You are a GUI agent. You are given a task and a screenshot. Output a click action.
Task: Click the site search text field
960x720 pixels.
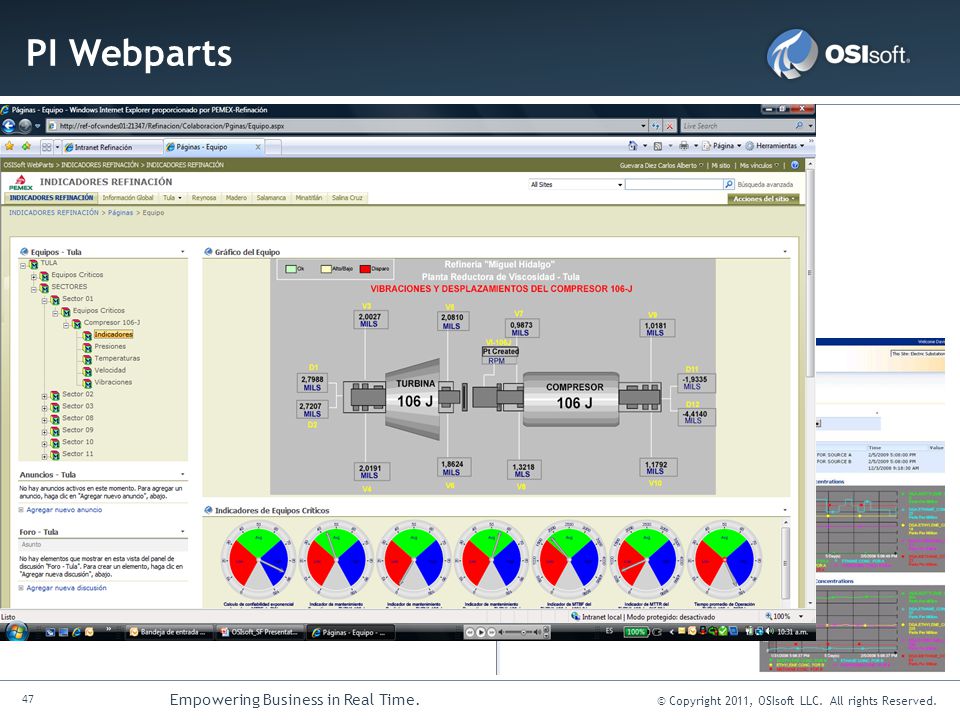tap(674, 184)
